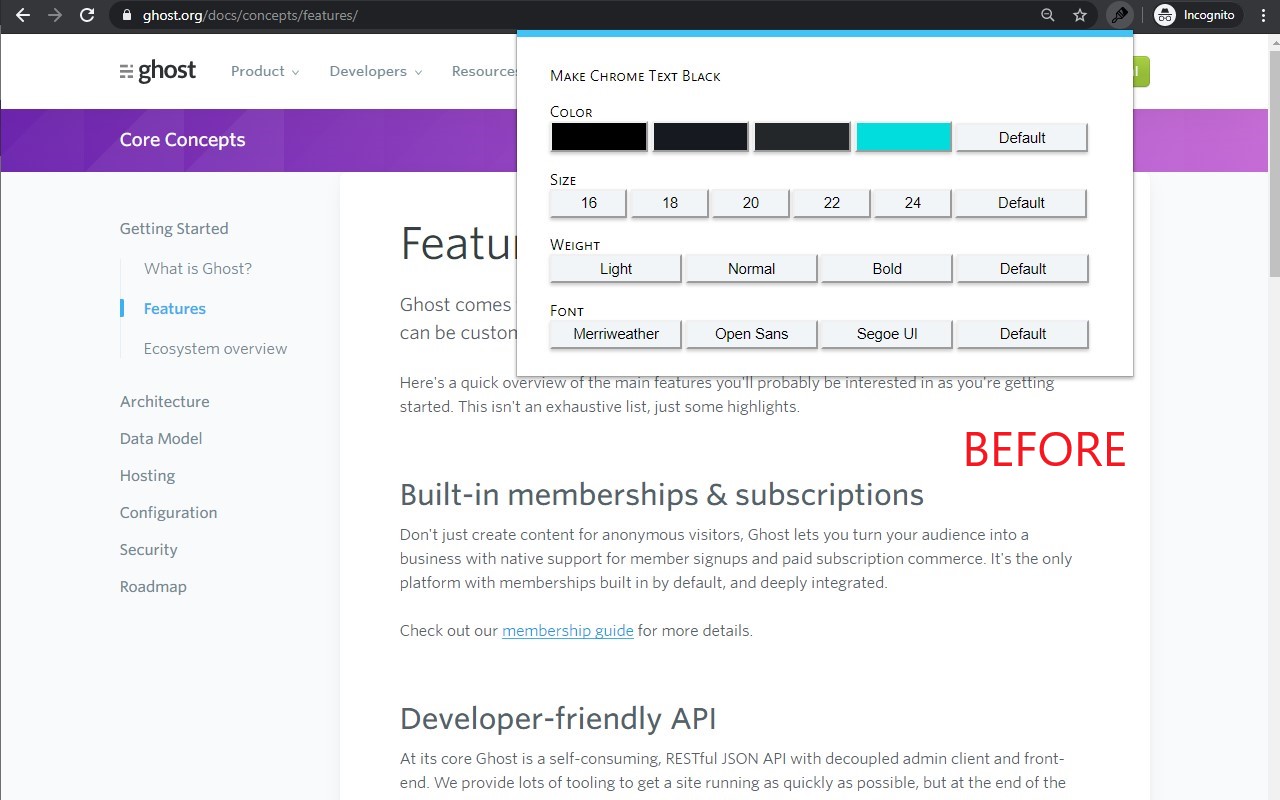Reset the font to Default
1280x800 pixels.
tap(1023, 334)
